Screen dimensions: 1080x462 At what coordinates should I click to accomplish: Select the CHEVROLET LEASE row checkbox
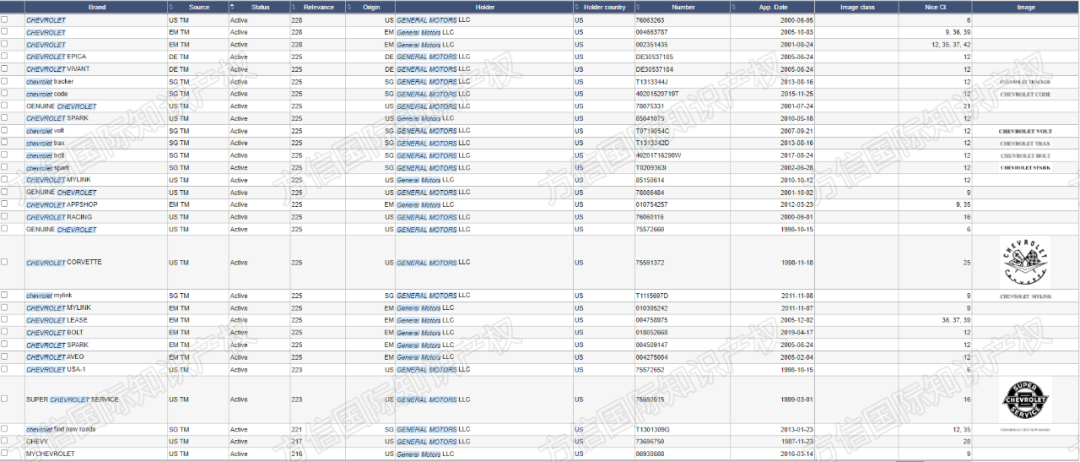tap(5, 319)
